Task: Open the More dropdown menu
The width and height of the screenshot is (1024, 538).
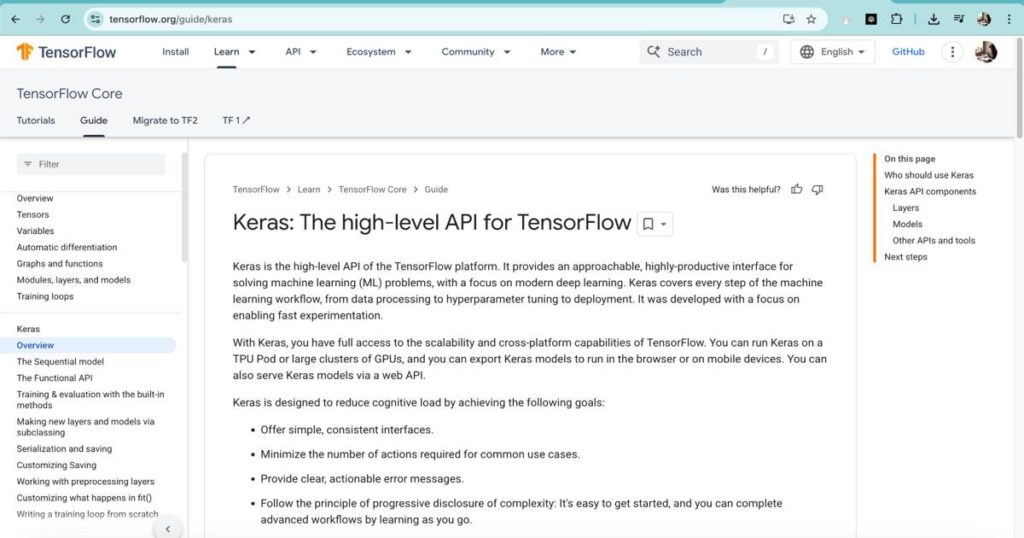Action: coord(558,52)
